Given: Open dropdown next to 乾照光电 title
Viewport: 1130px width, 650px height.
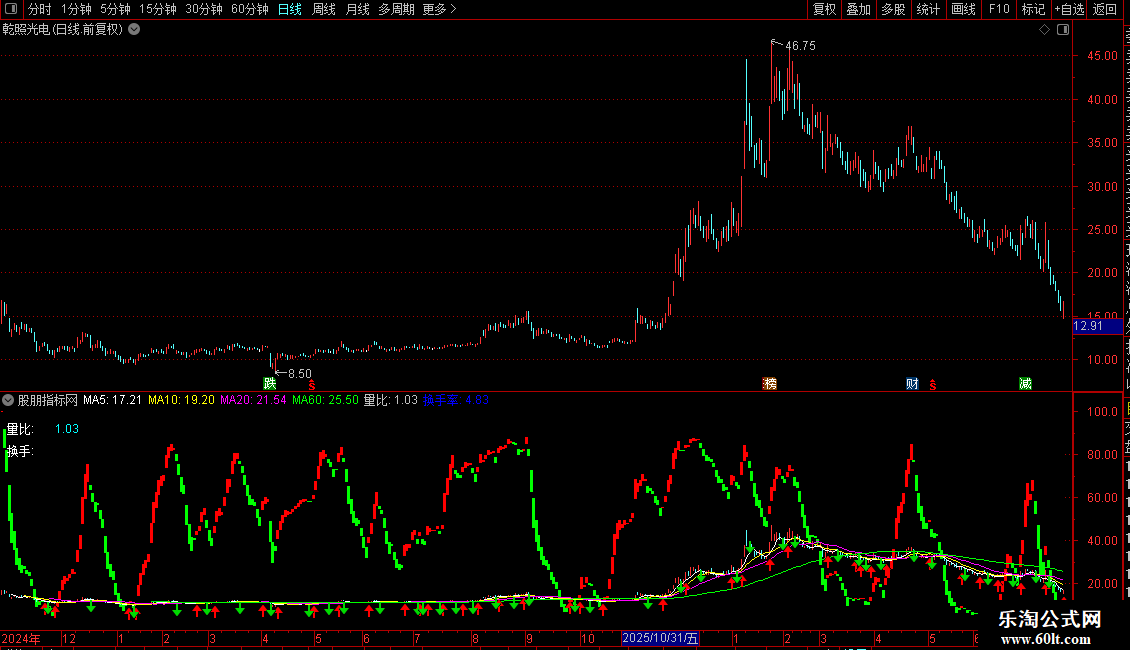Looking at the screenshot, I should [x=134, y=30].
